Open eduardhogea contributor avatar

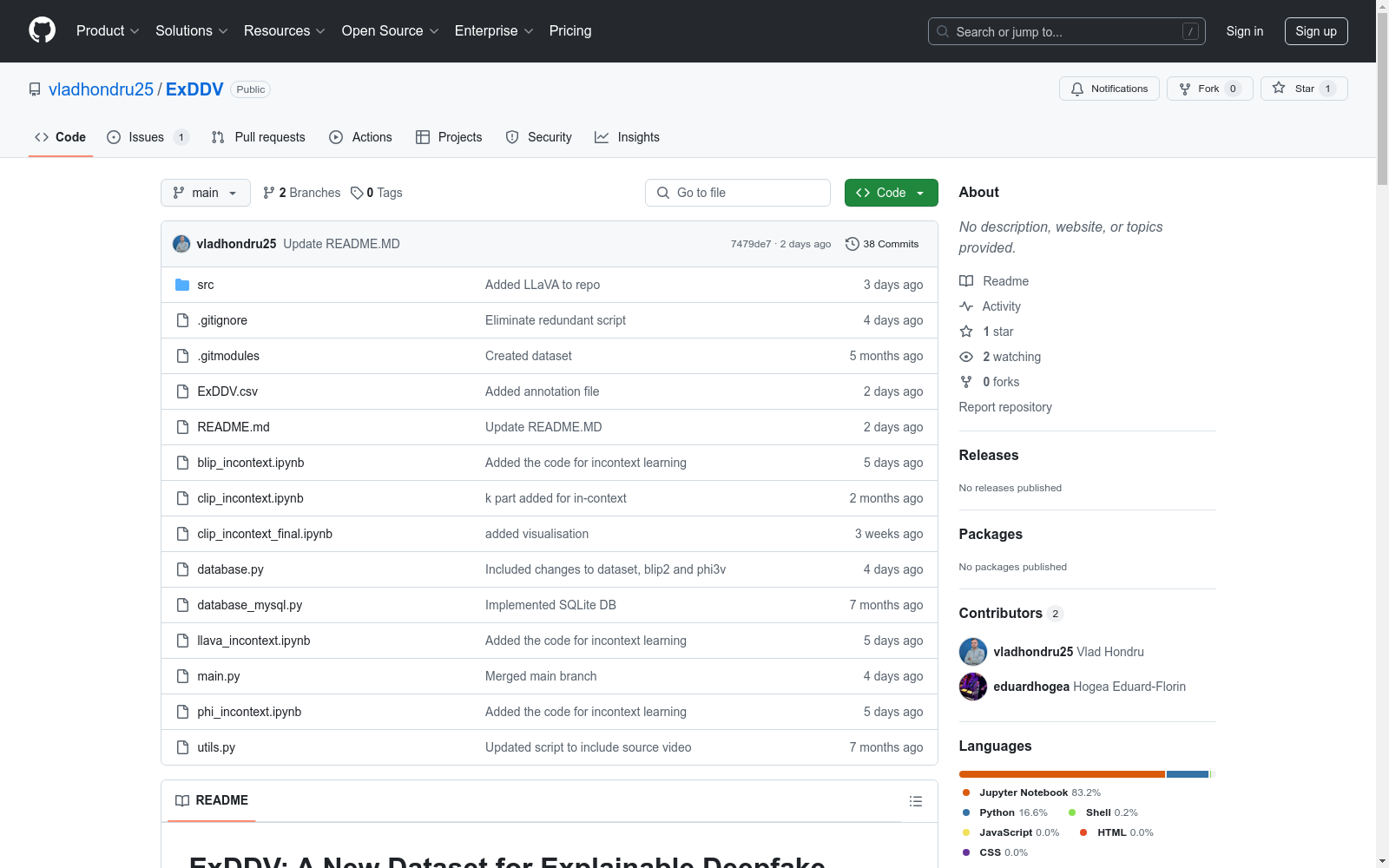973,687
